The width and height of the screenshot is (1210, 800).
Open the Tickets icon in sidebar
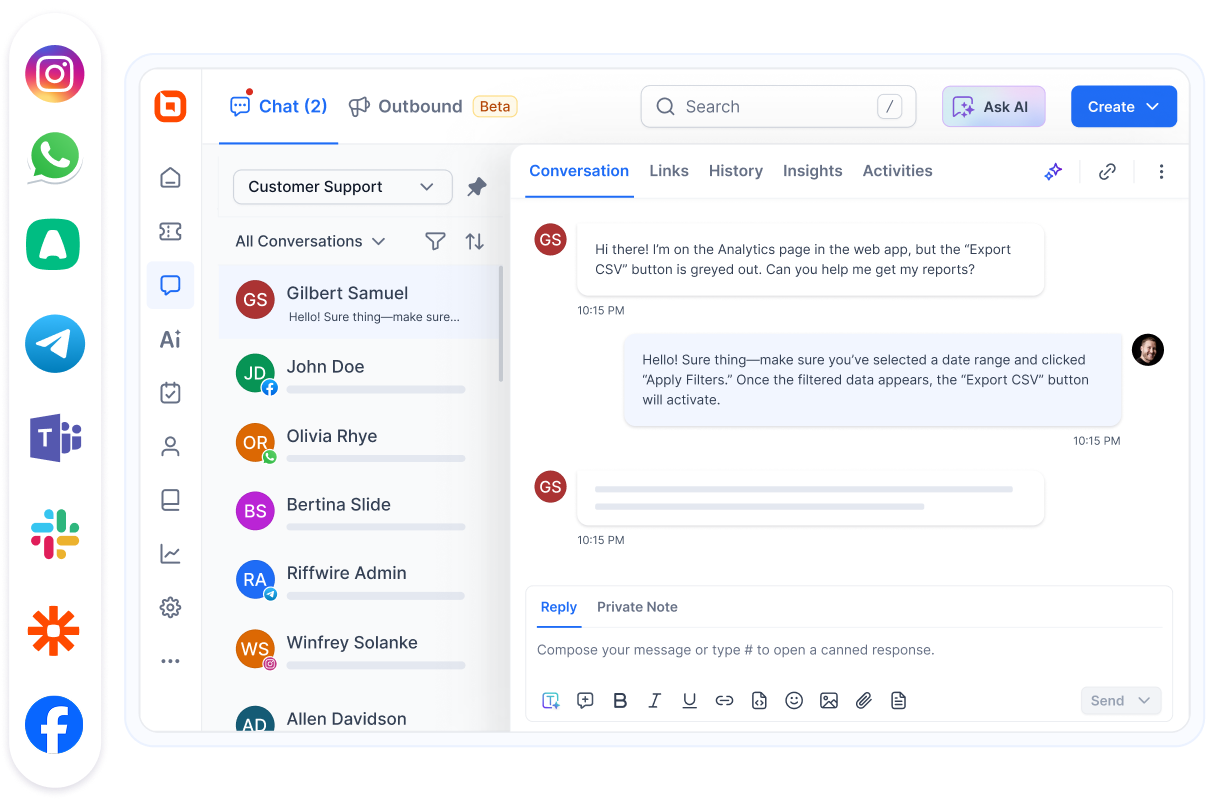170,231
